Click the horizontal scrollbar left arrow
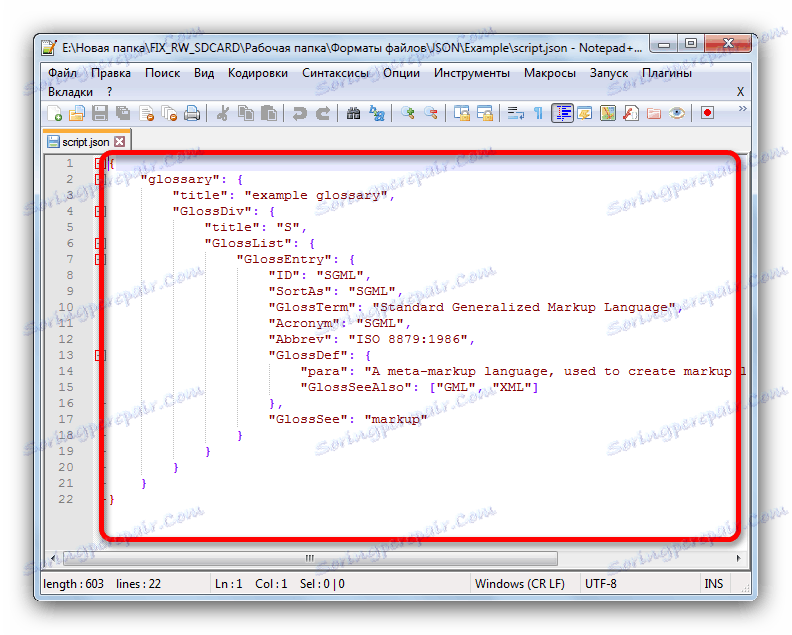 point(53,558)
